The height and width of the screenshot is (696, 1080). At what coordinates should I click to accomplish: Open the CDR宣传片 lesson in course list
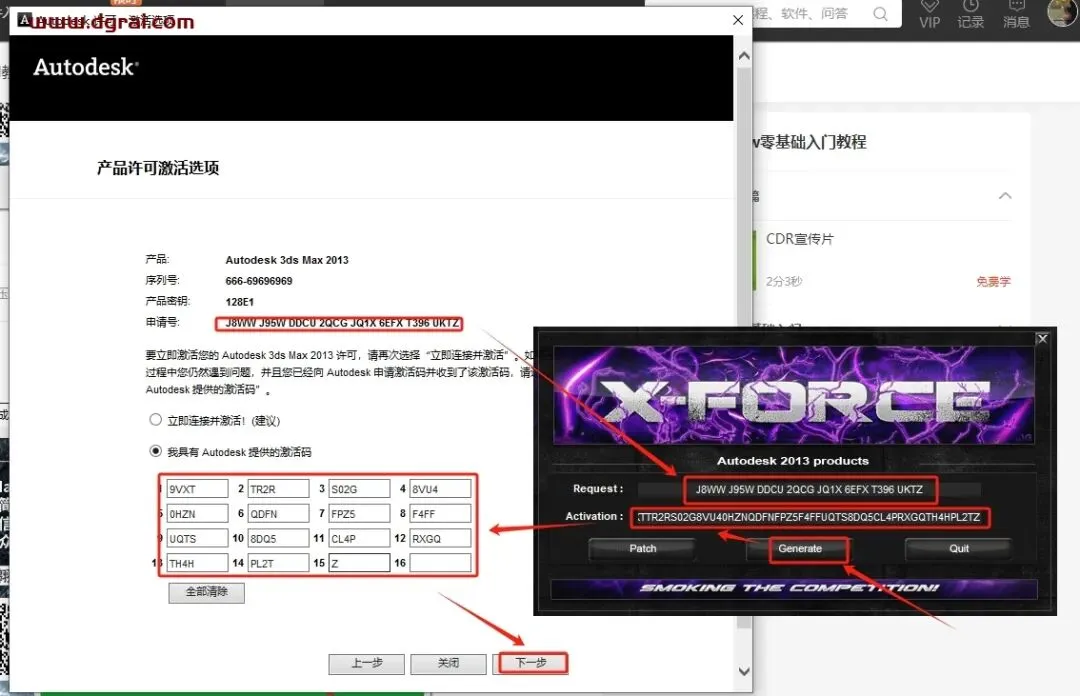coord(800,239)
